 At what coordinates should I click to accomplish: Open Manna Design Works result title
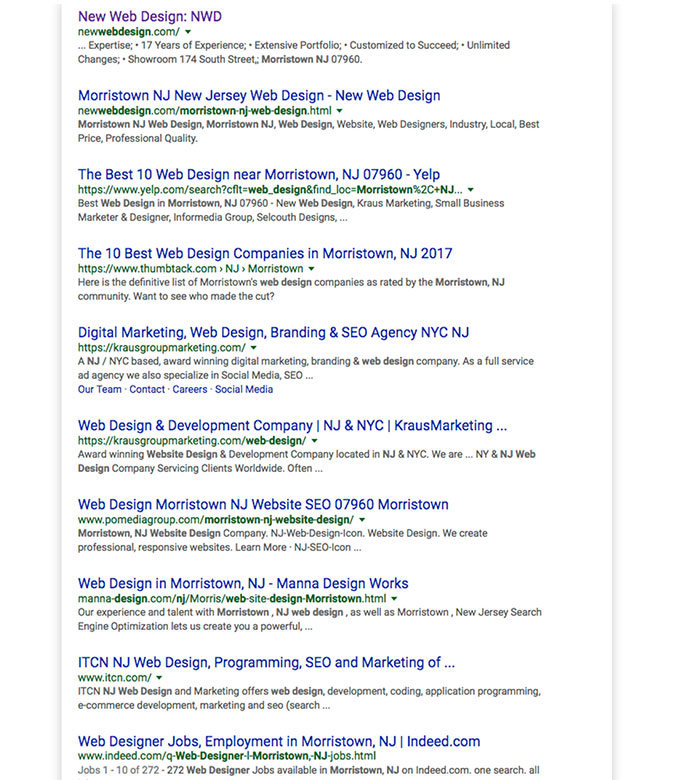[x=243, y=584]
